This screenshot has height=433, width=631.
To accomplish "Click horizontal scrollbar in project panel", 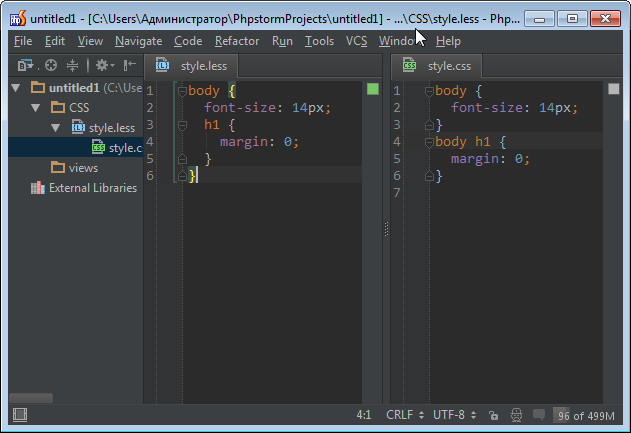I will [x=31, y=398].
